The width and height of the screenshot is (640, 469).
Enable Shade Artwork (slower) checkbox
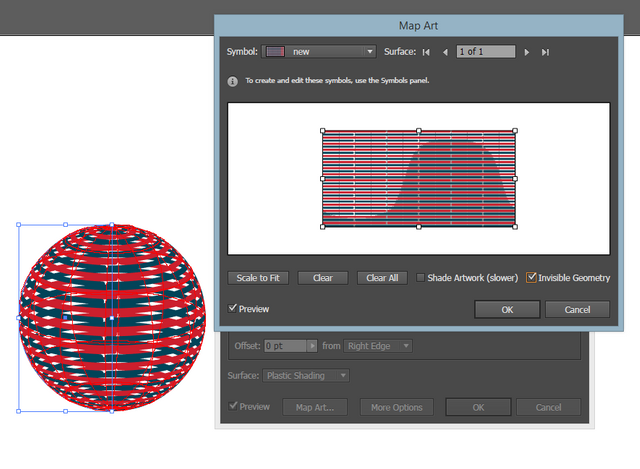(420, 278)
